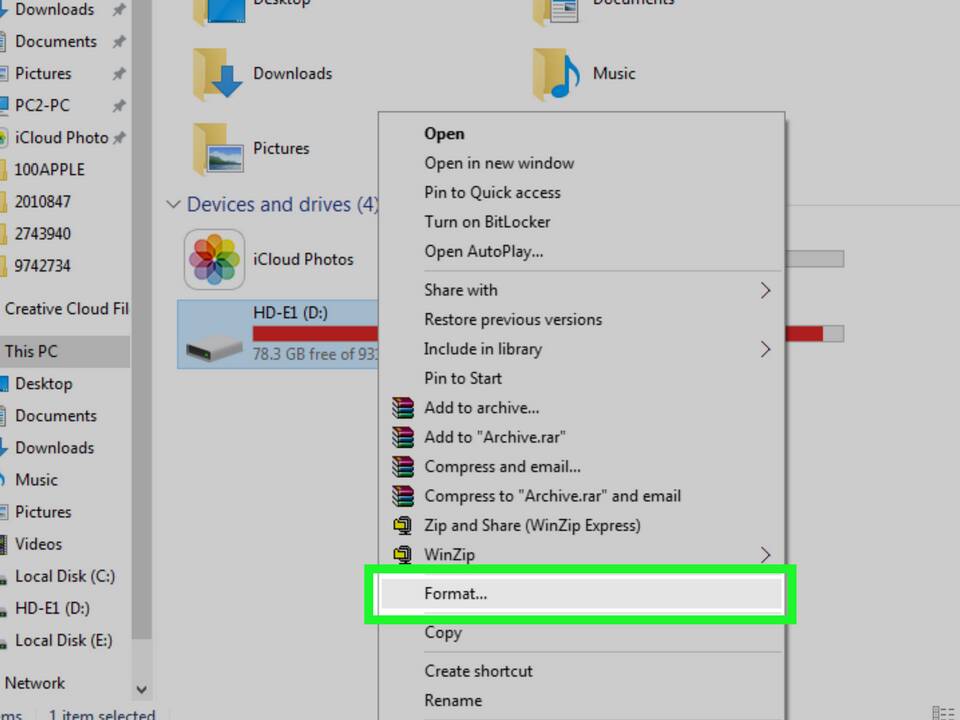
Task: Click WinRAR icon next to Compress and email
Action: tap(403, 467)
